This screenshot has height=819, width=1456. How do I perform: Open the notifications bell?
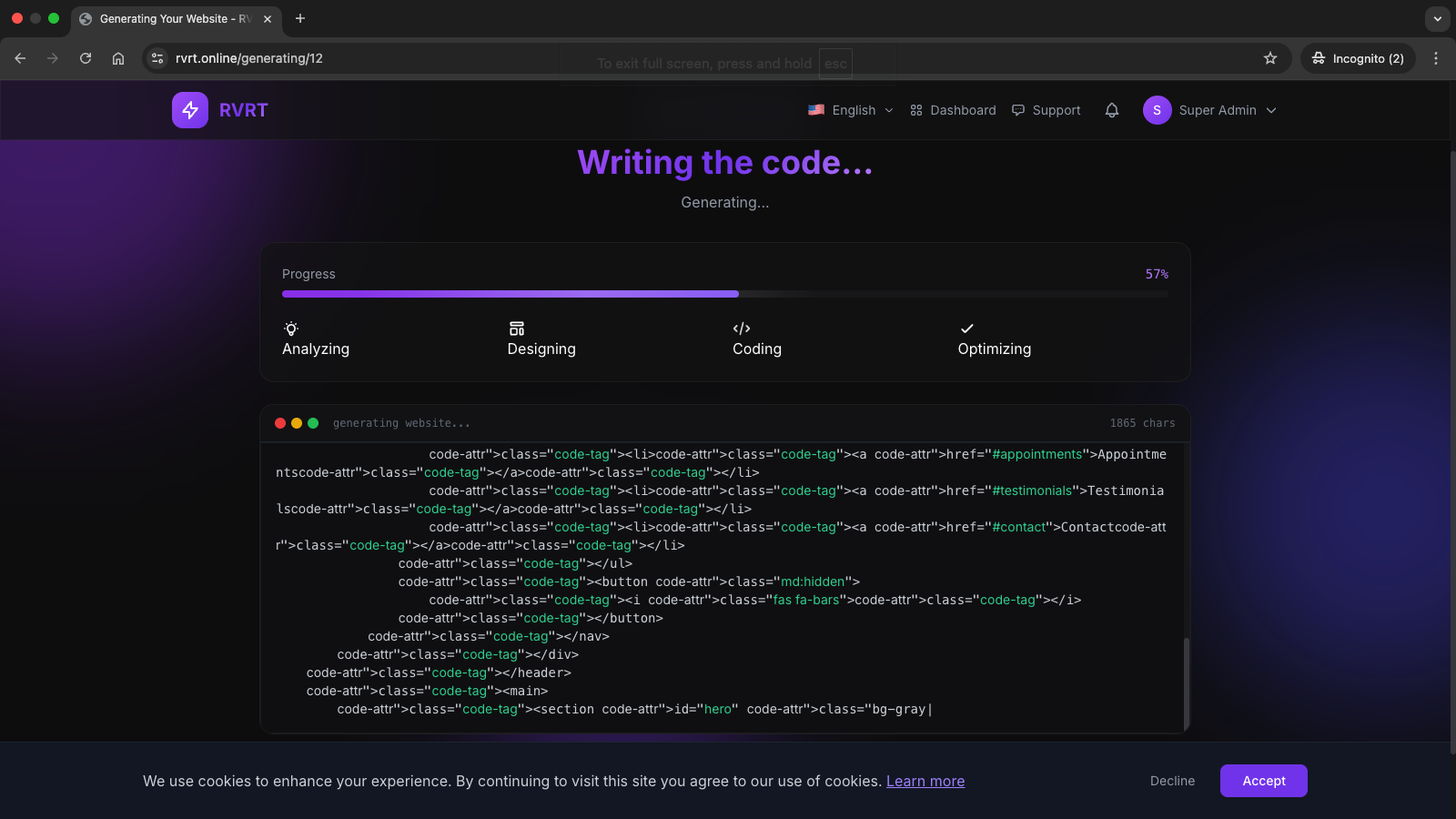coord(1111,110)
